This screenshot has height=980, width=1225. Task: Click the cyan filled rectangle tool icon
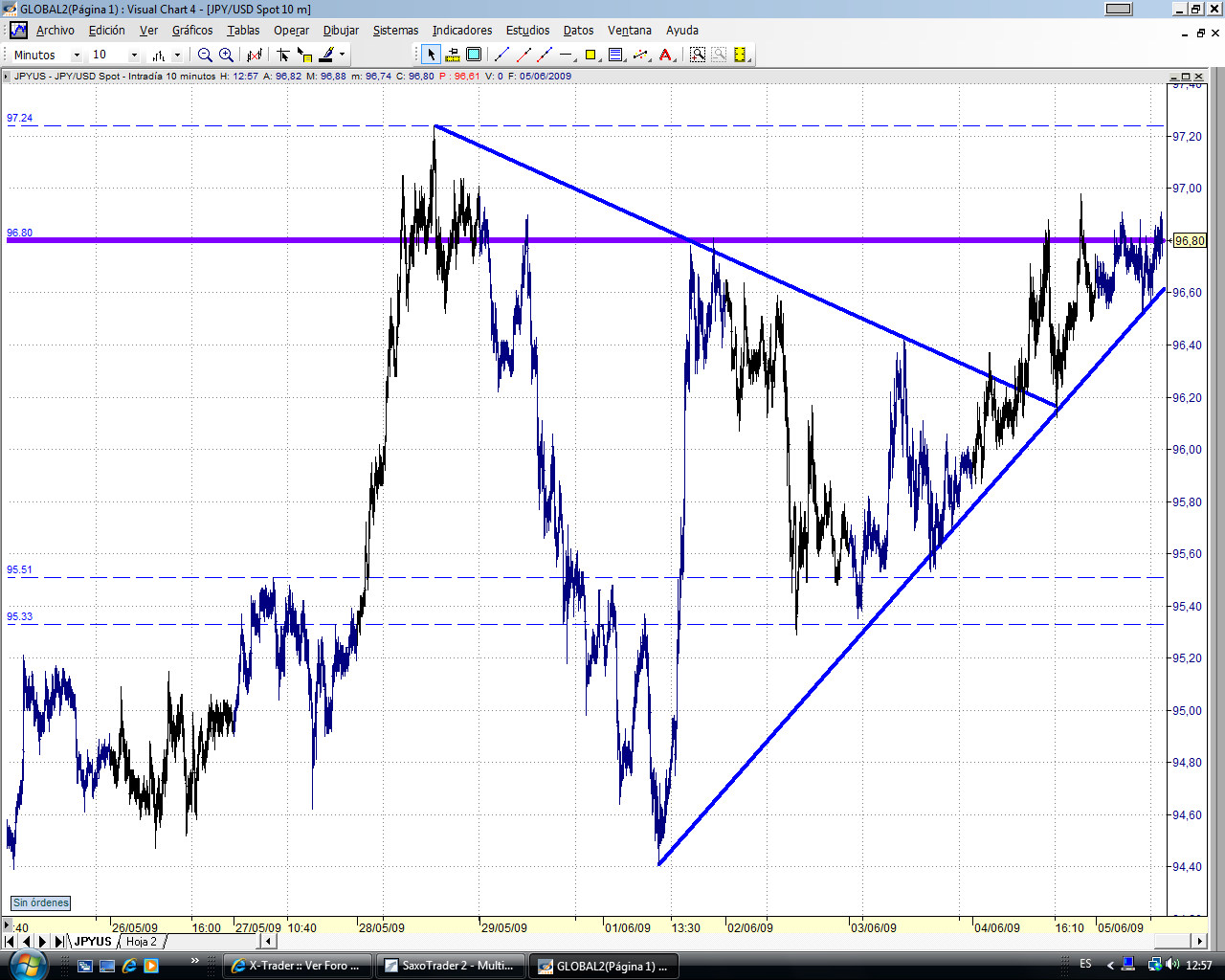474,56
